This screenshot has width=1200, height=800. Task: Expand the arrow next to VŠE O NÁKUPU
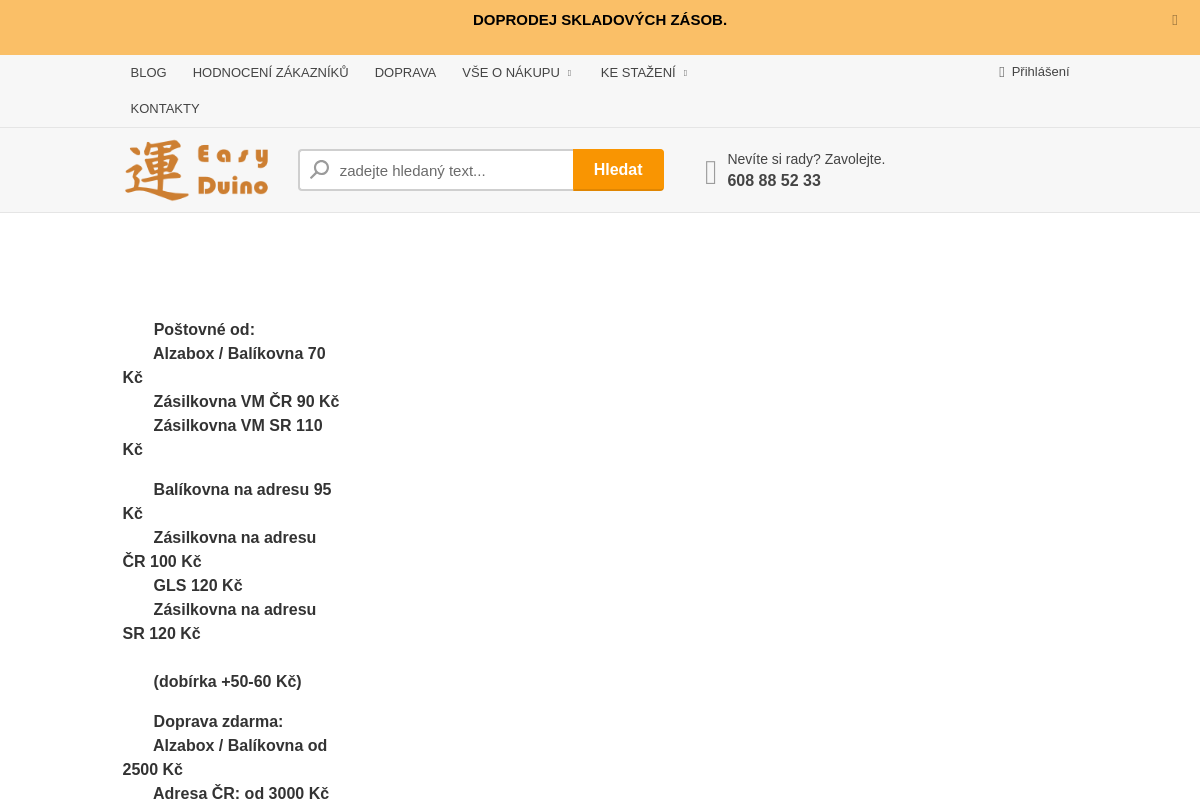pyautogui.click(x=569, y=73)
